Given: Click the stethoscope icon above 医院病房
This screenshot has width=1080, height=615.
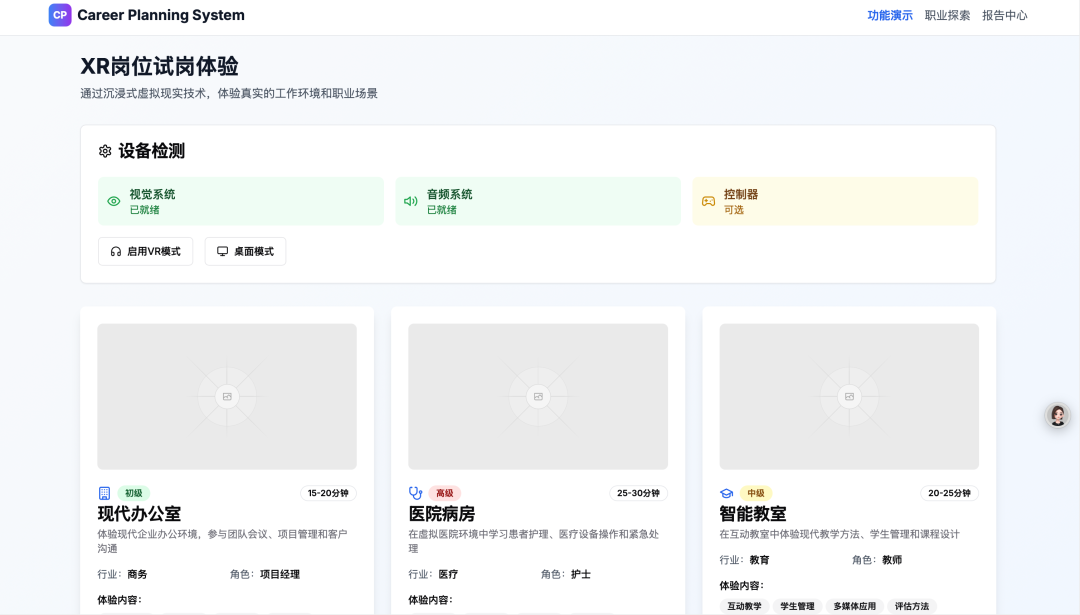Looking at the screenshot, I should coord(416,493).
